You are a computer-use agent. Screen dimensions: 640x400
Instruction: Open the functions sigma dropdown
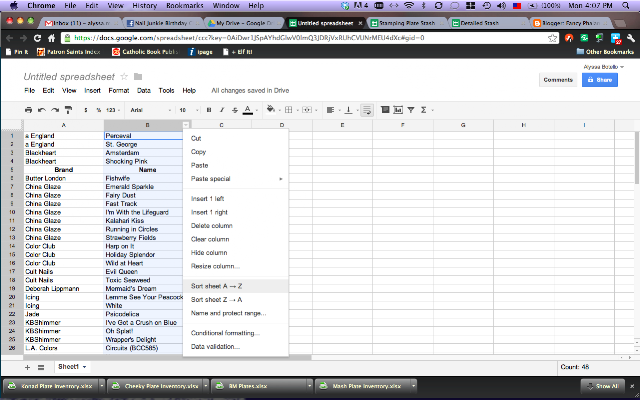click(427, 110)
